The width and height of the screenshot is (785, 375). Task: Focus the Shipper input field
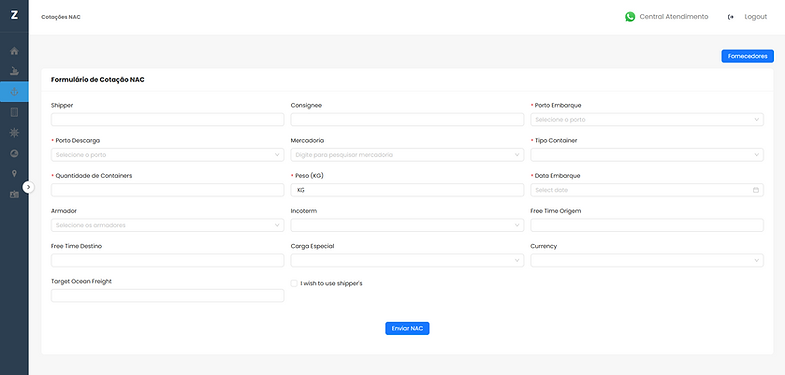(x=167, y=120)
